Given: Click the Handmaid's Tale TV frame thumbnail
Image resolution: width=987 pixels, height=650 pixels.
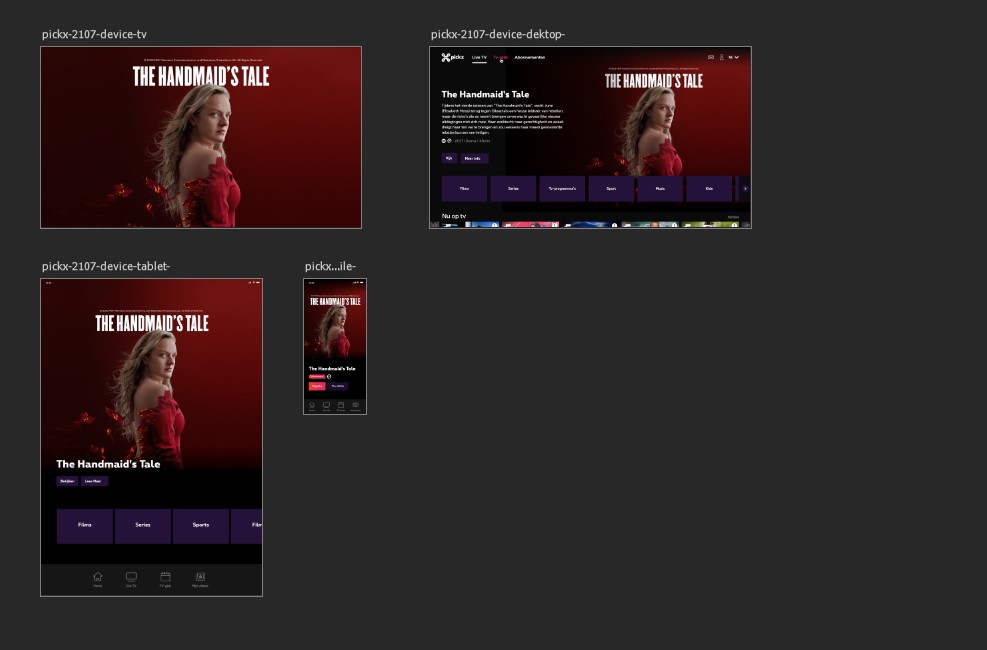Looking at the screenshot, I should click(201, 137).
